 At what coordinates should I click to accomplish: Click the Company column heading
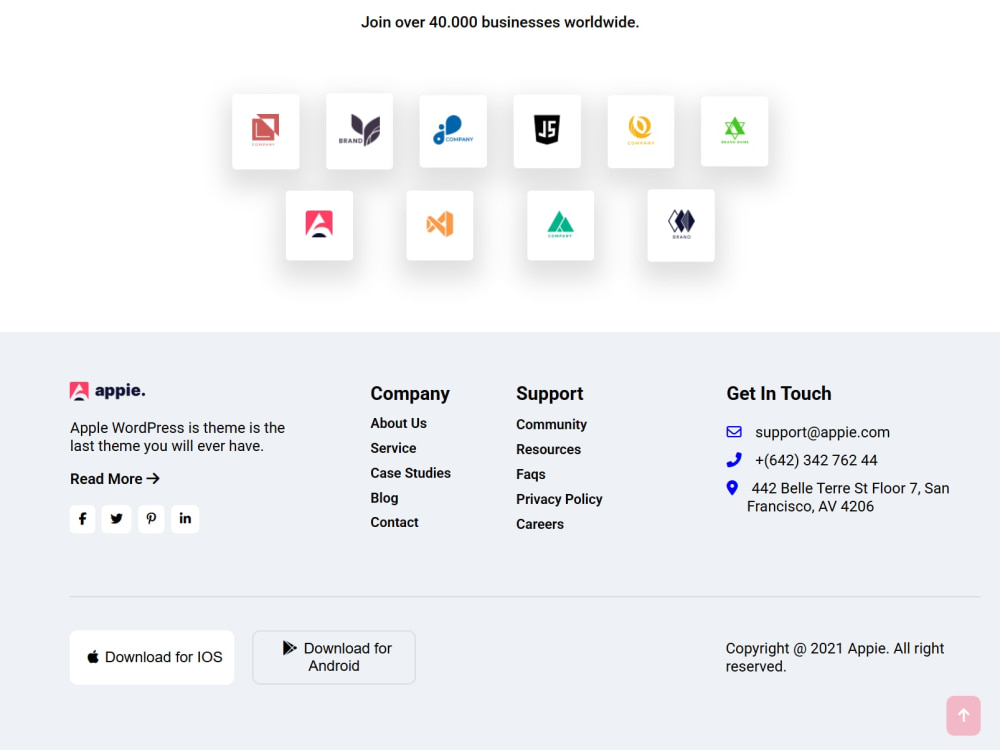[x=410, y=394]
